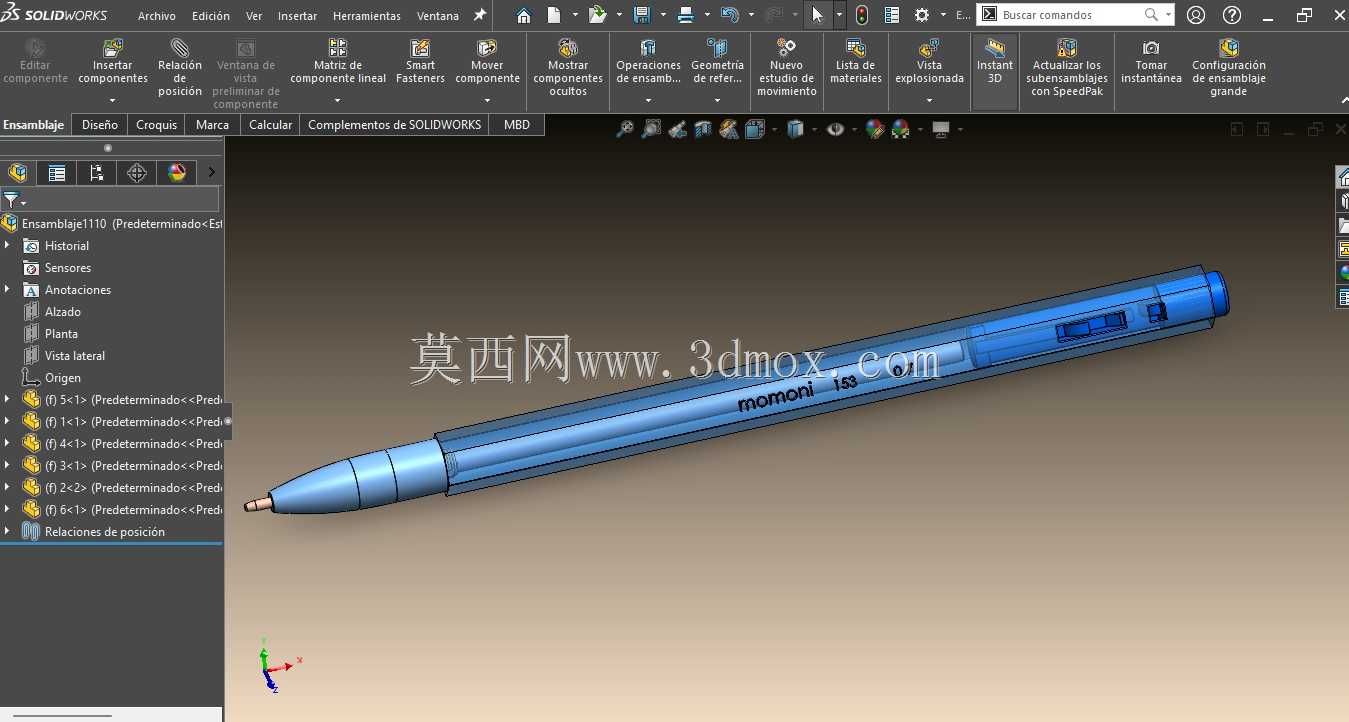Open the Insertar menu
Viewport: 1349px width, 722px height.
pyautogui.click(x=297, y=16)
